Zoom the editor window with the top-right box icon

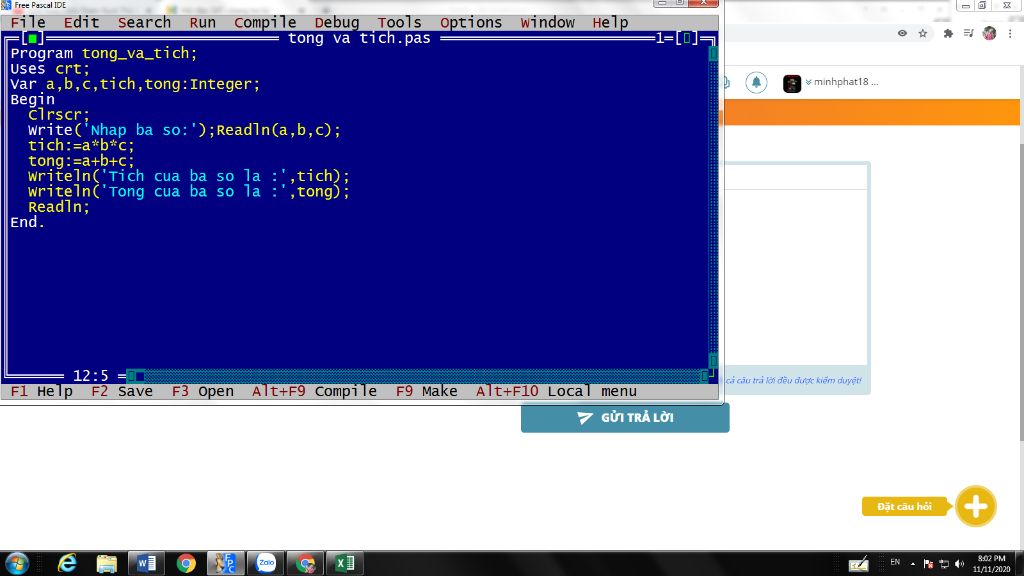[686, 38]
